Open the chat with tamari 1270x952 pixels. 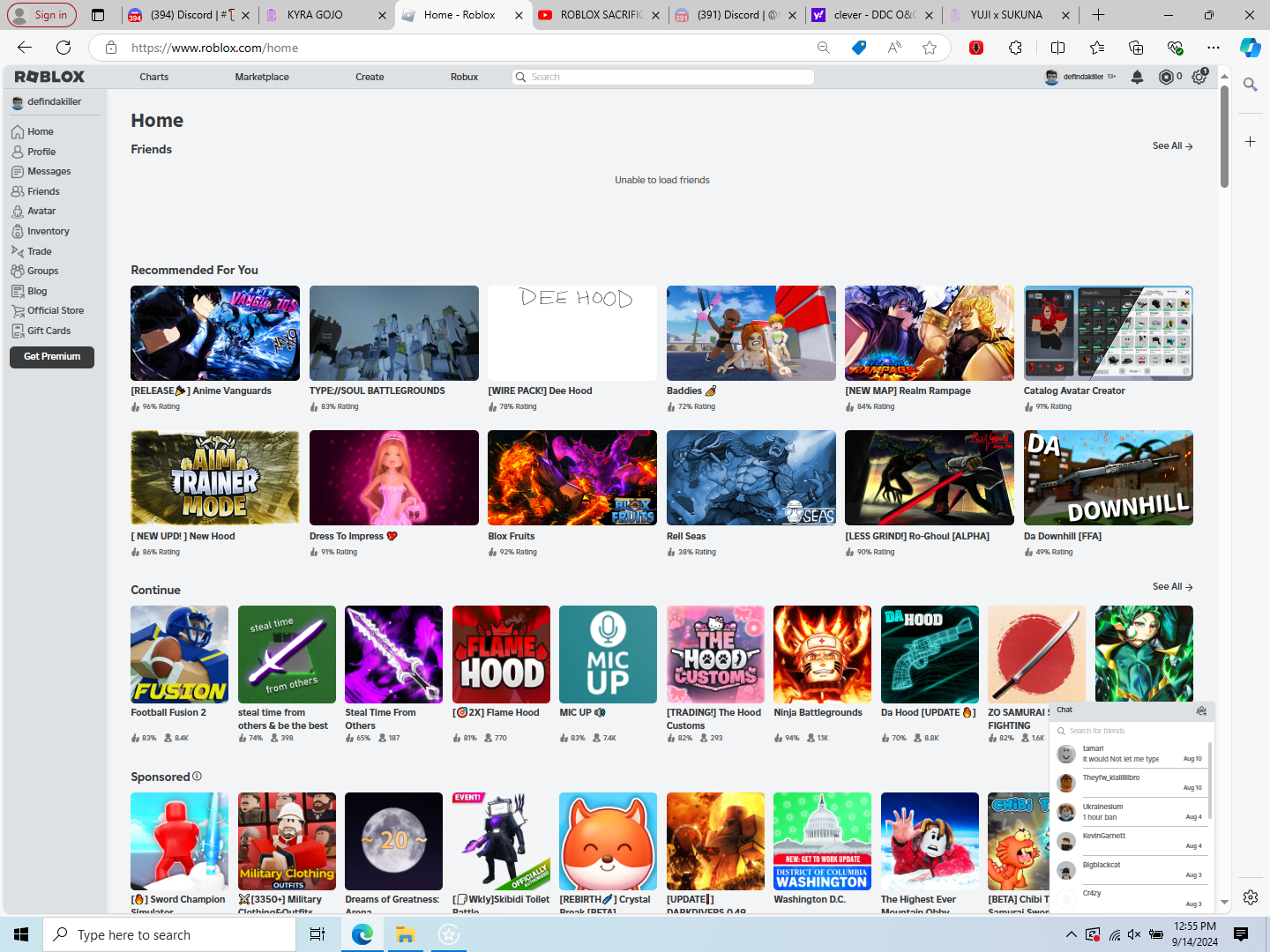(x=1130, y=755)
